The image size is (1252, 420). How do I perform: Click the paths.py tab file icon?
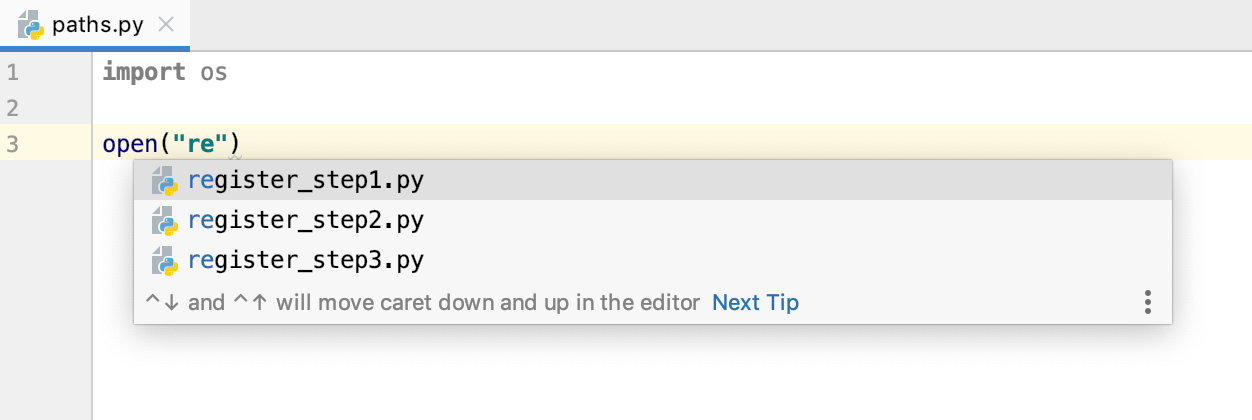[31, 24]
